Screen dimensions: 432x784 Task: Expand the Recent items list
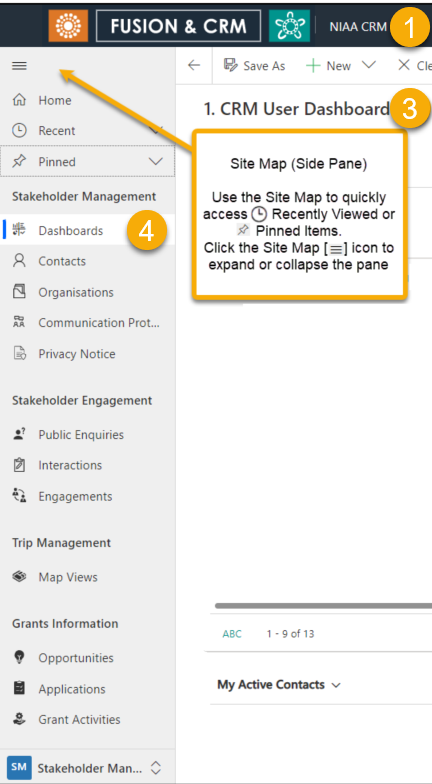[x=156, y=130]
